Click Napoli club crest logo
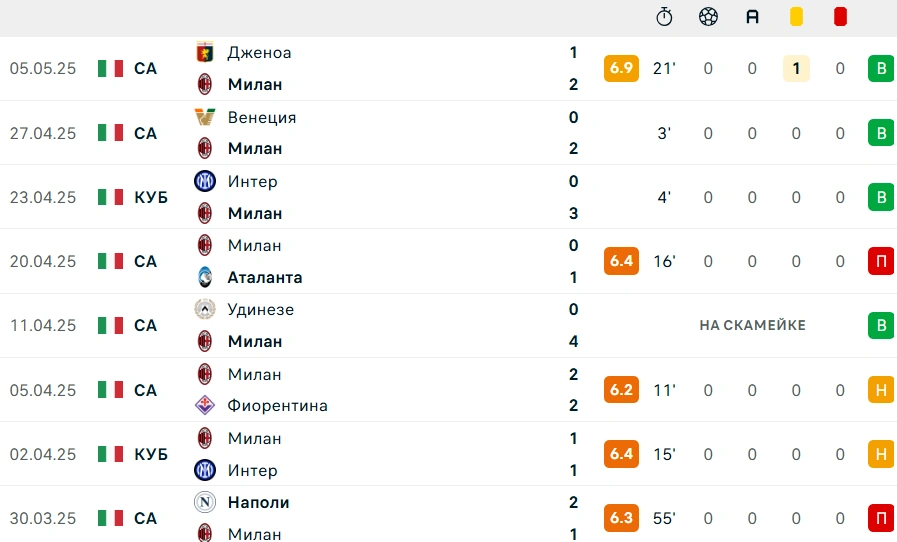 (205, 502)
